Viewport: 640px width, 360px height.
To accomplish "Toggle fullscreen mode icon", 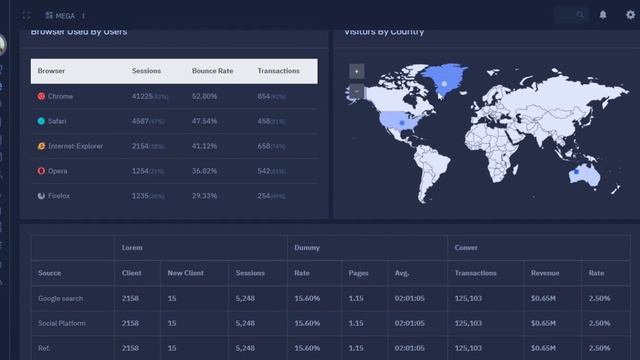I will [x=26, y=16].
